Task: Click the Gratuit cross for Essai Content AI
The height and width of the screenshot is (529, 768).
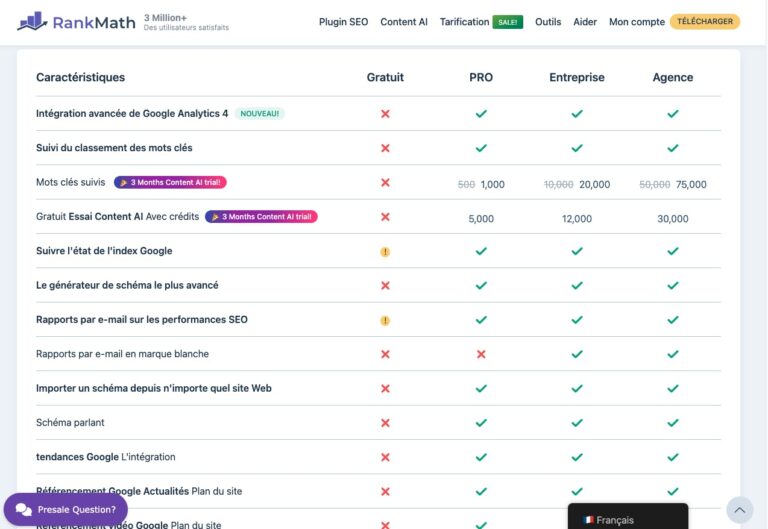Action: click(385, 216)
